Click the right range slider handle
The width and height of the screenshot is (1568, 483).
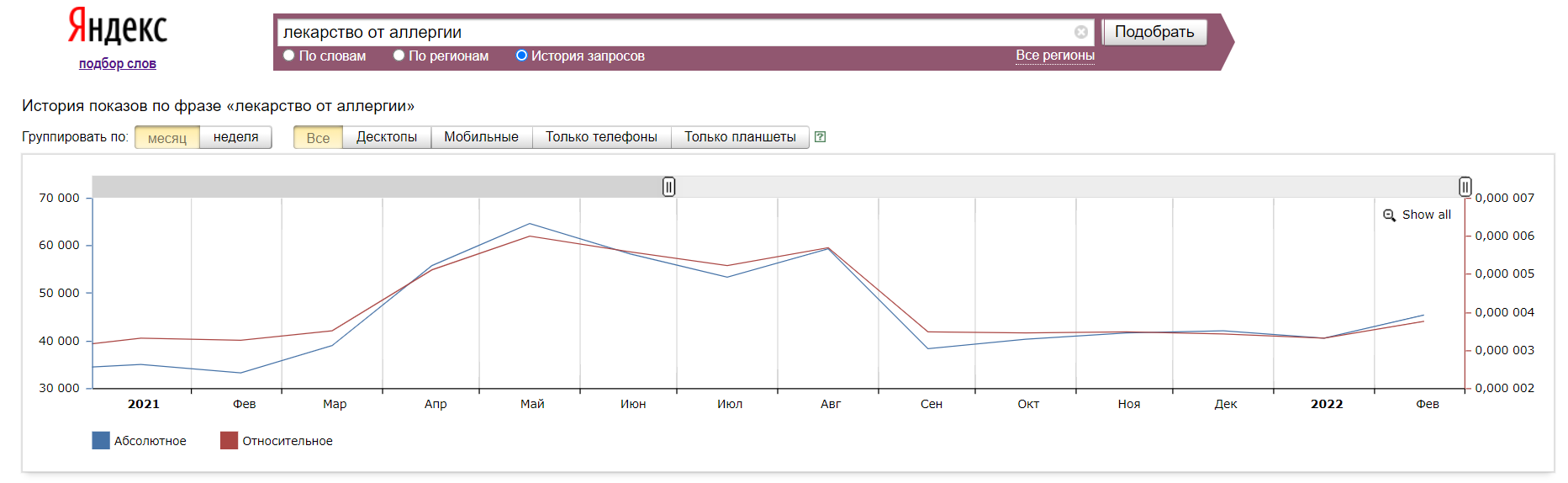pos(1465,187)
